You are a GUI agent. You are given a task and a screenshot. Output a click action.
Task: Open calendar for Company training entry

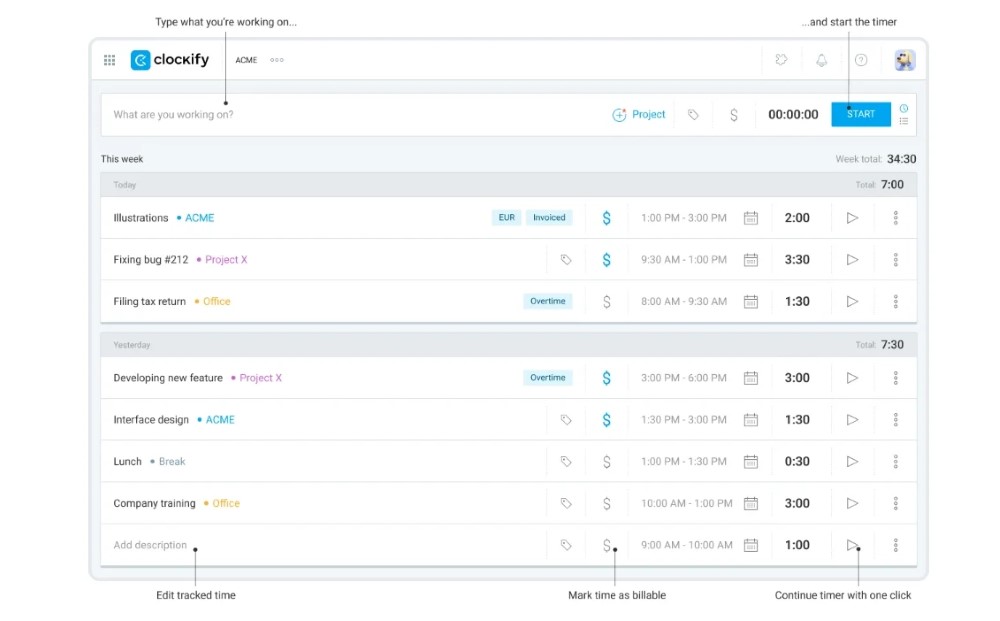pyautogui.click(x=751, y=504)
